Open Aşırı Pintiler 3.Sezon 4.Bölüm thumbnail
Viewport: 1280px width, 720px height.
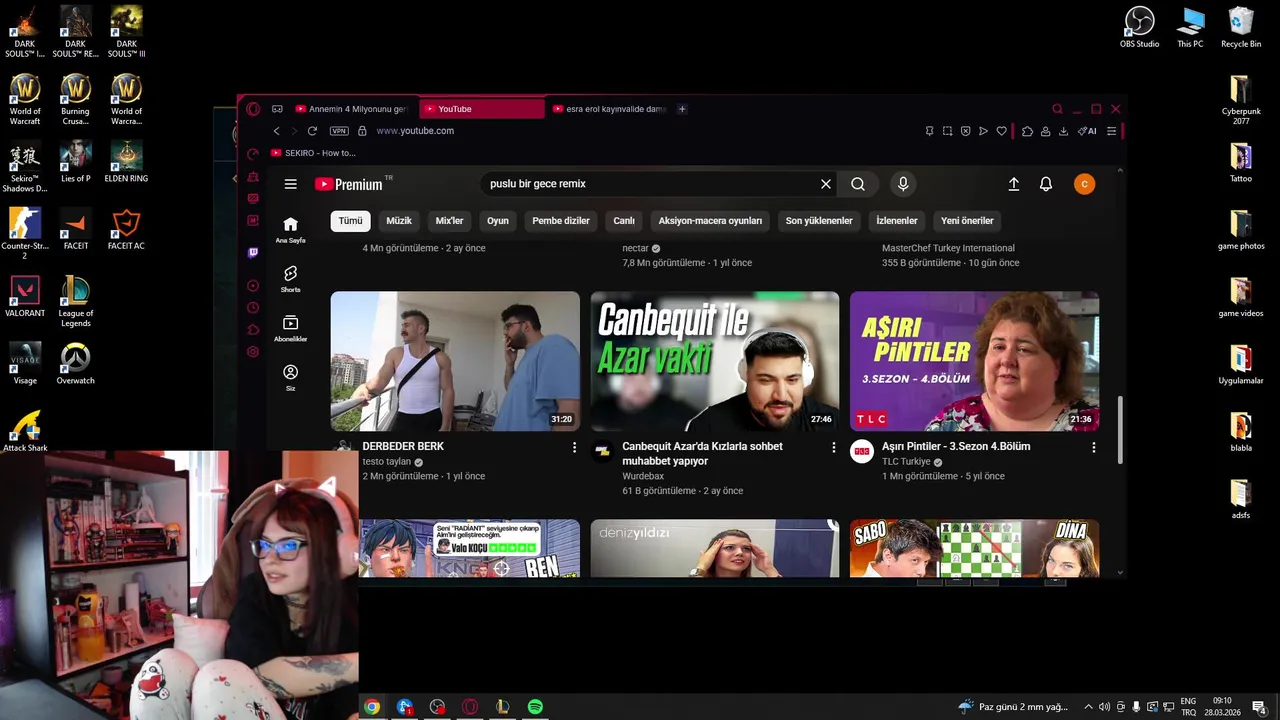[x=974, y=361]
